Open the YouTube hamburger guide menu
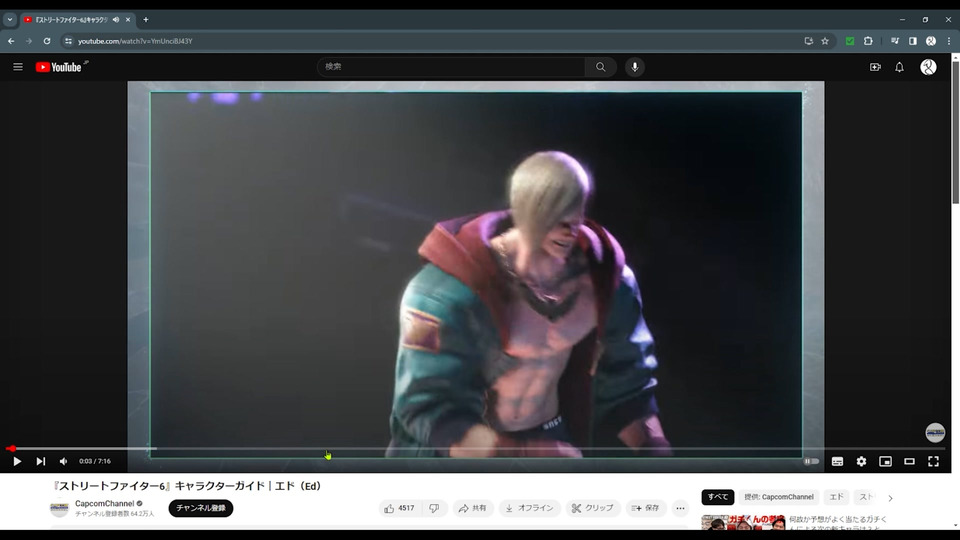 18,67
